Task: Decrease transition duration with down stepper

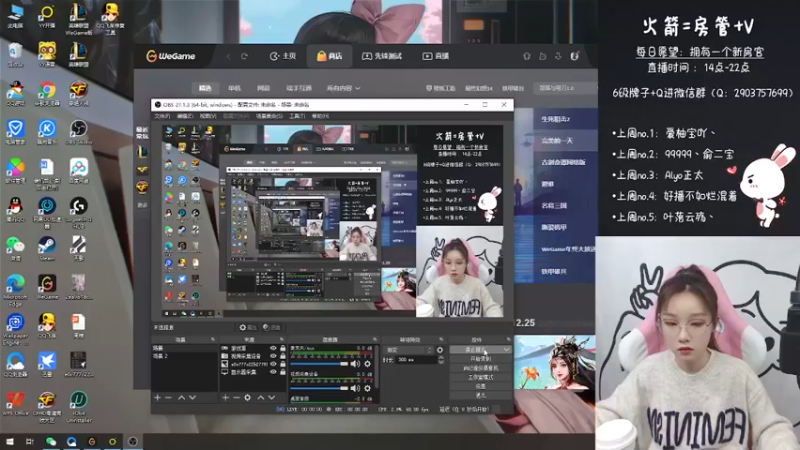Action: 441,362
